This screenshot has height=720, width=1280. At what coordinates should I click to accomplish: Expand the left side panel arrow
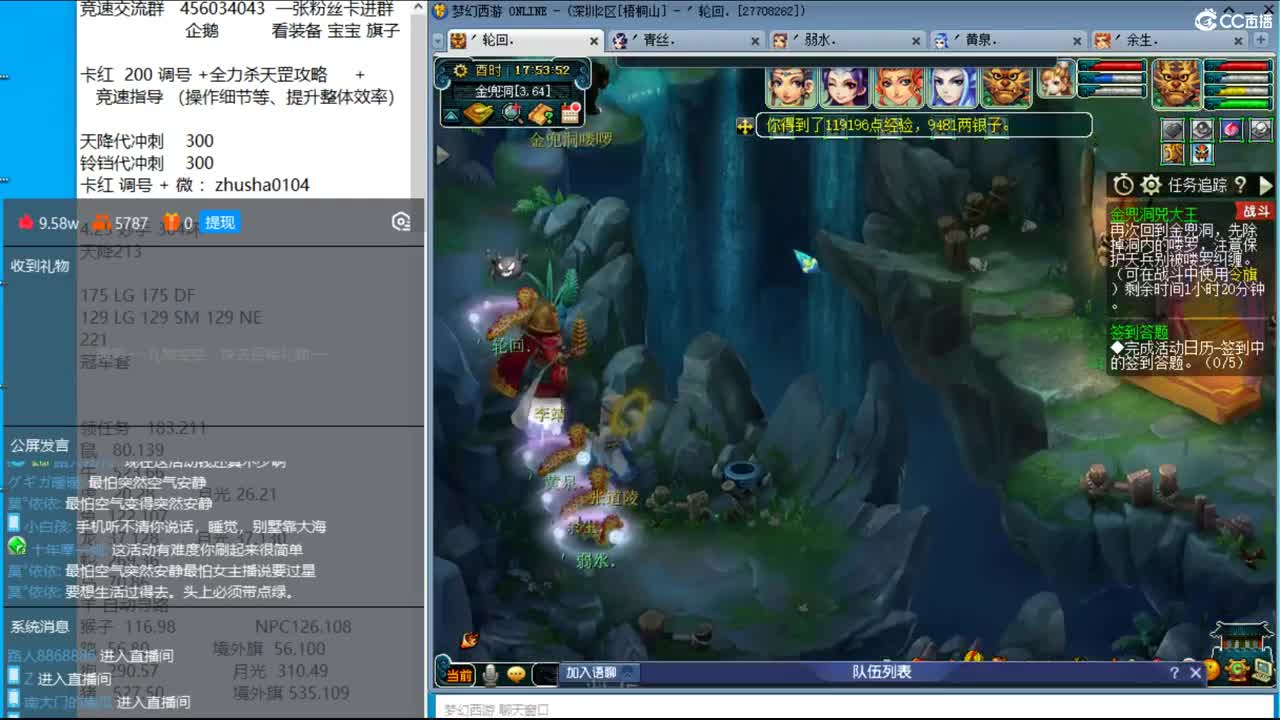[442, 156]
